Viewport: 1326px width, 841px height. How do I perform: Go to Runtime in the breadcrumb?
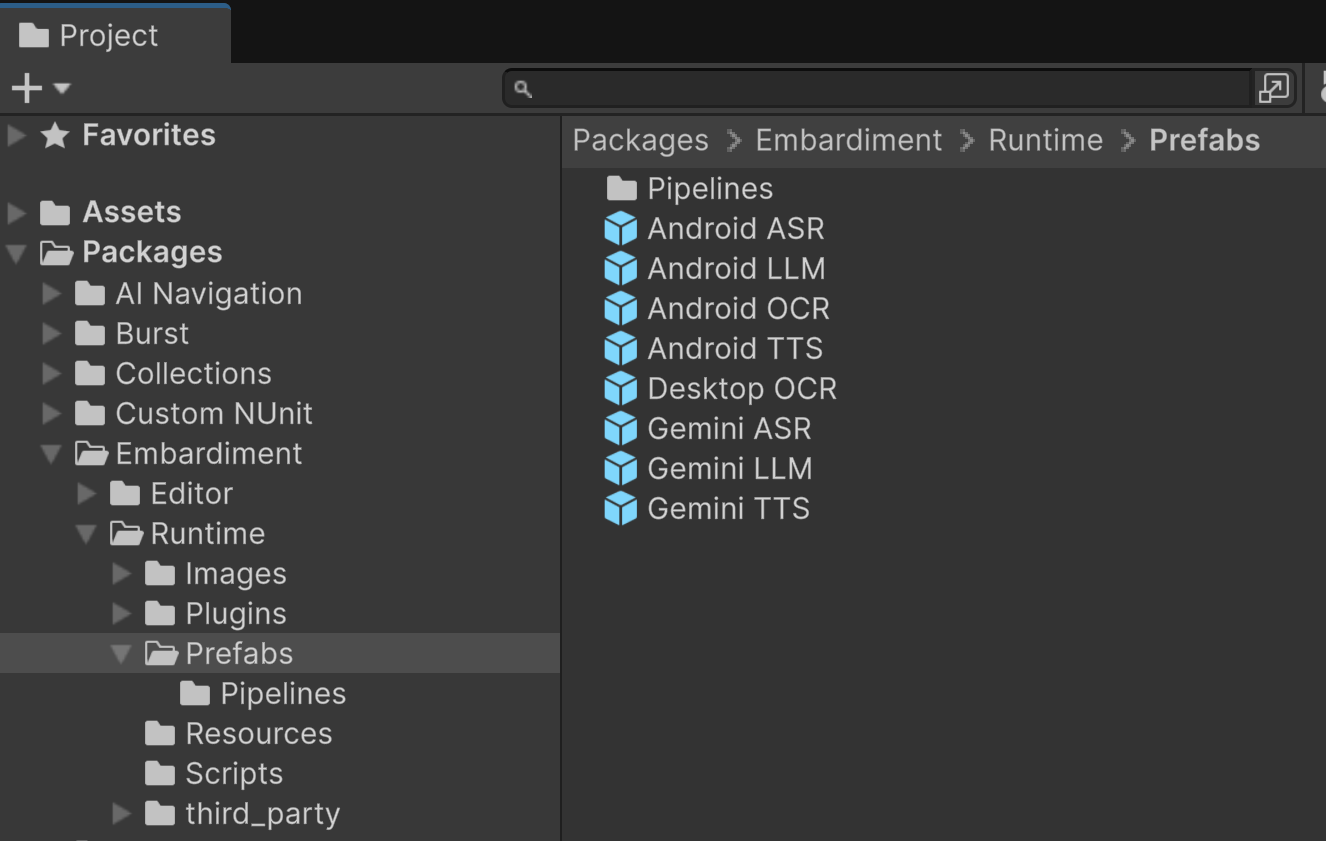pos(1045,141)
